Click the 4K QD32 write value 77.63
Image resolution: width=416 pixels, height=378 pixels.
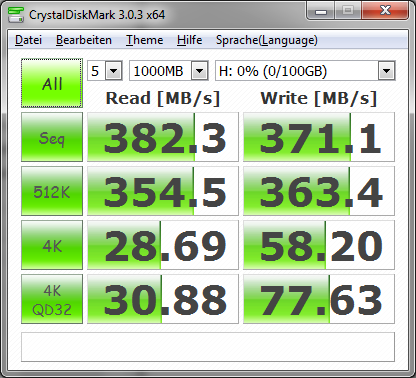pyautogui.click(x=319, y=299)
